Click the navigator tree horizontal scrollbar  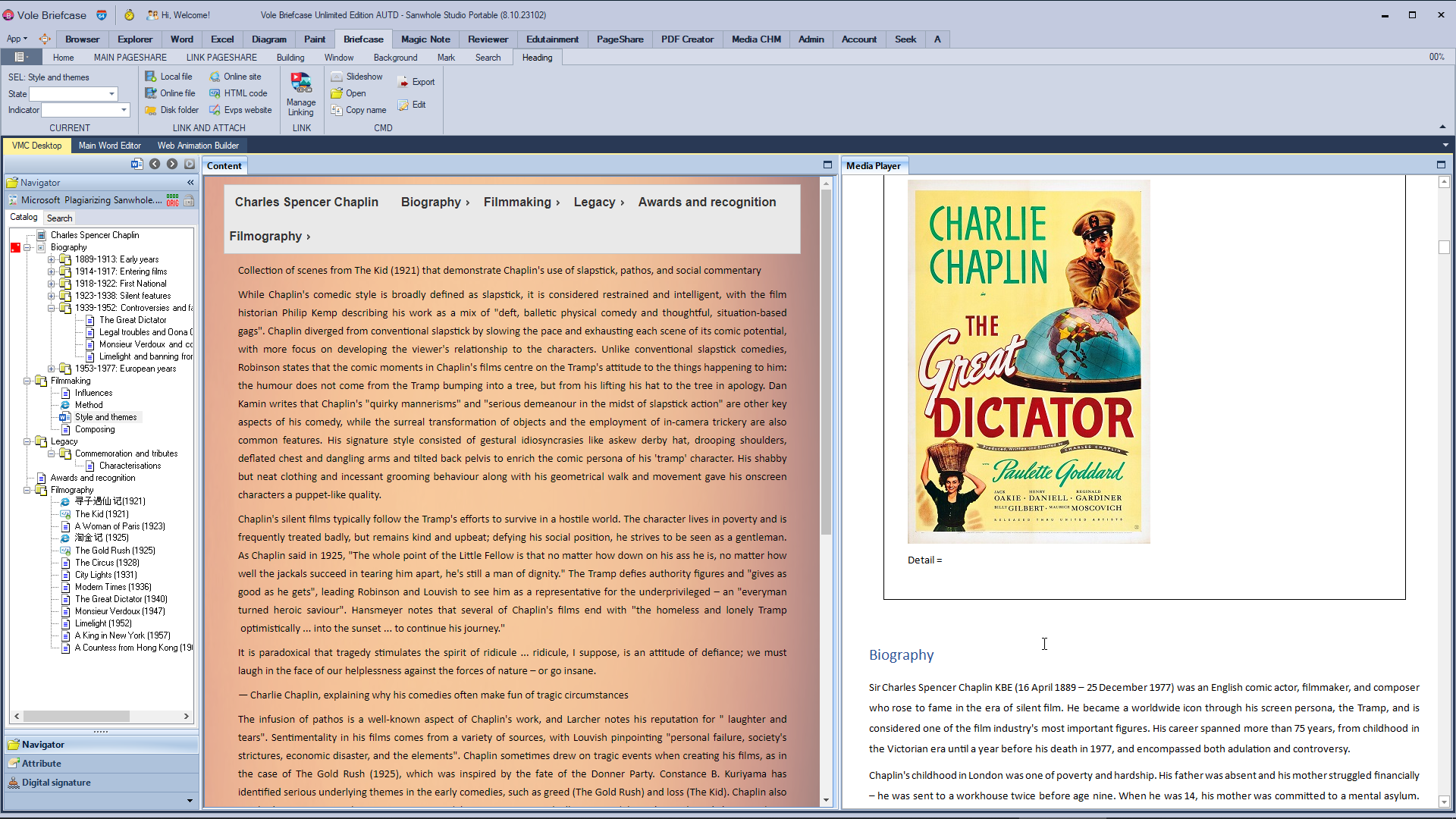(101, 716)
